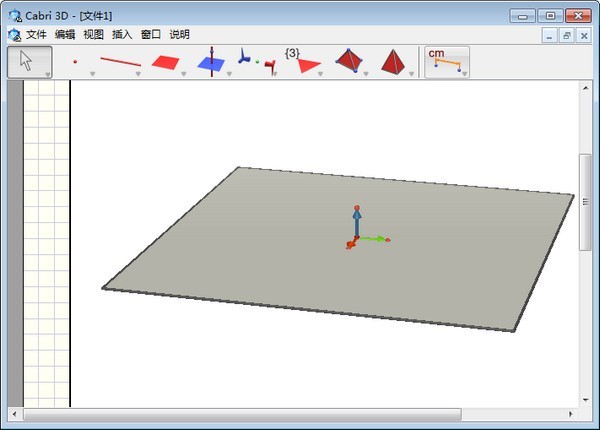Select the Polyhedron tool

(x=349, y=61)
